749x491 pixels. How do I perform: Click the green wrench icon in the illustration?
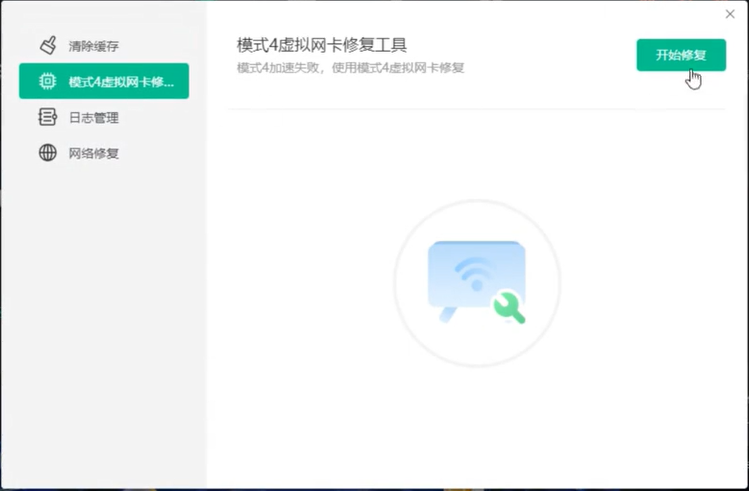tap(508, 306)
